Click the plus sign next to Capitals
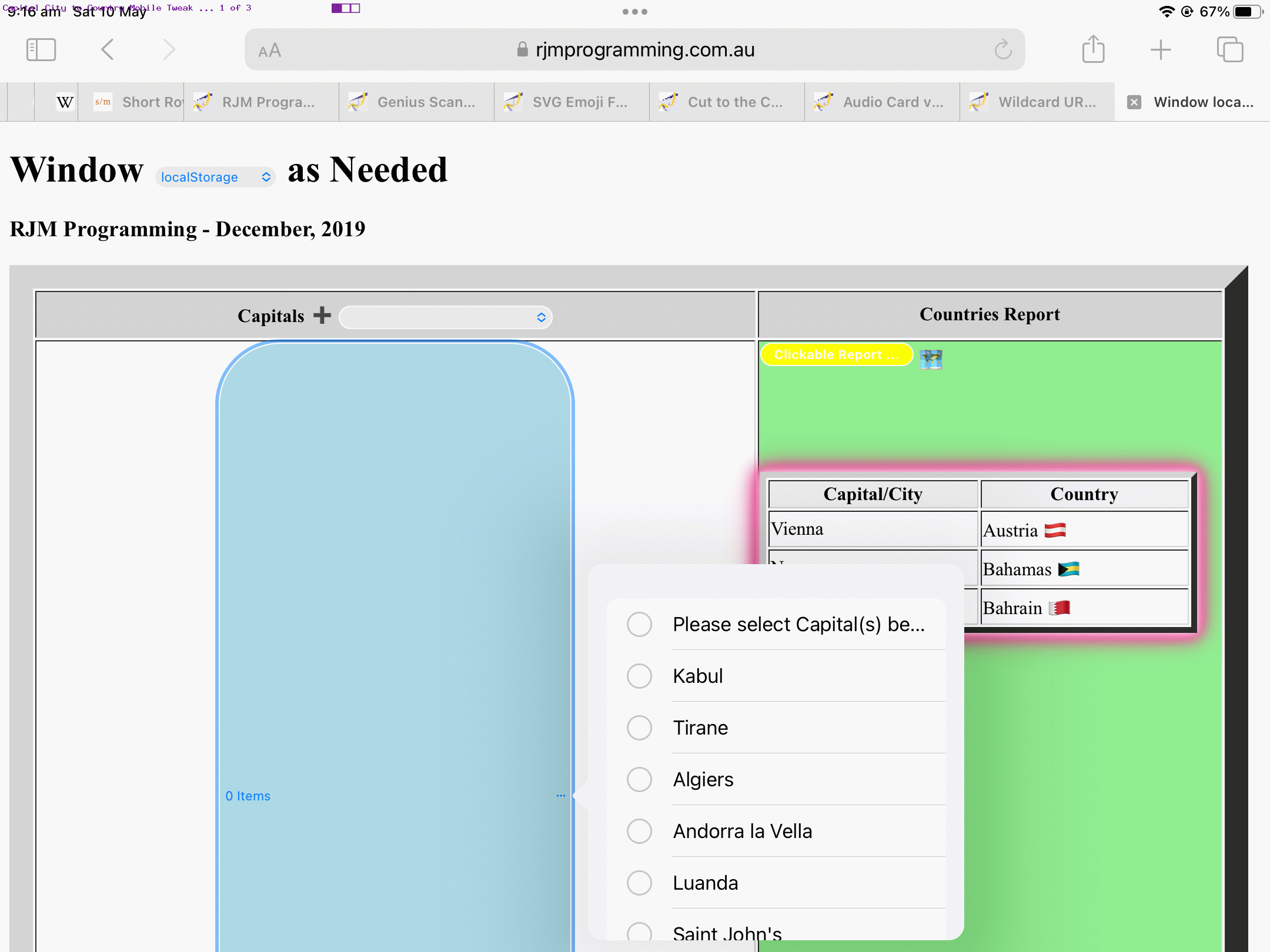 (x=322, y=315)
